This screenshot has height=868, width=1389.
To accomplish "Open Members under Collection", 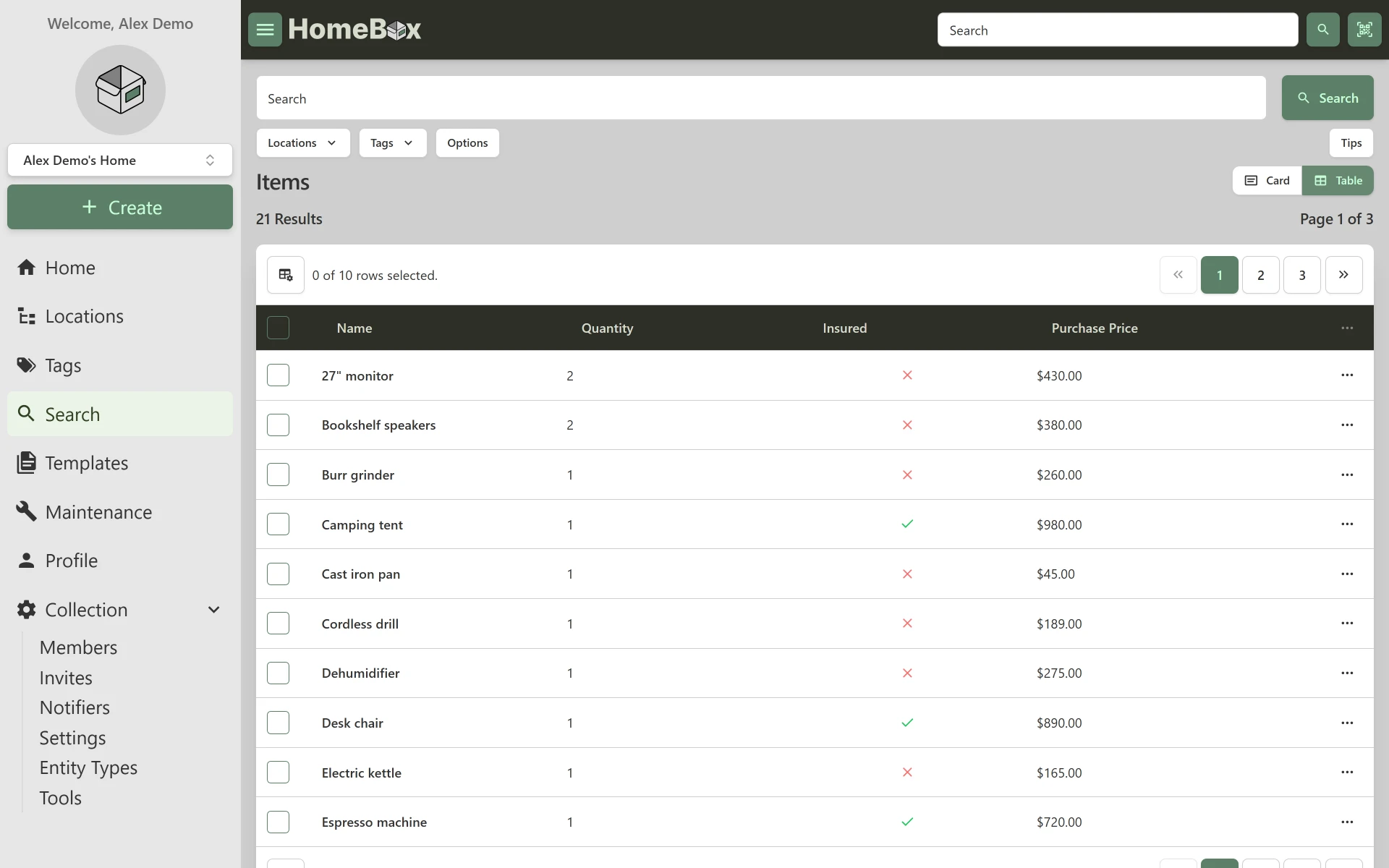I will pyautogui.click(x=78, y=647).
